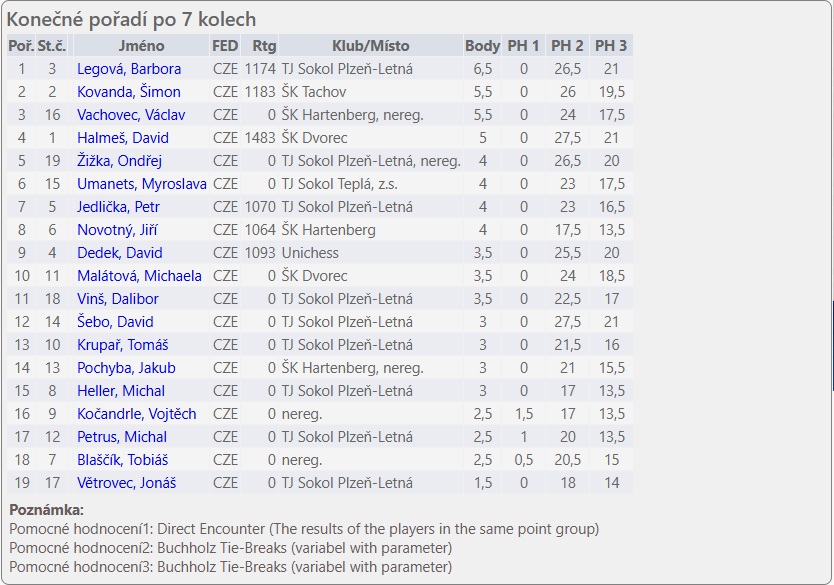The height and width of the screenshot is (585, 834).
Task: Open Heller, Michal player link
Action: [x=121, y=391]
